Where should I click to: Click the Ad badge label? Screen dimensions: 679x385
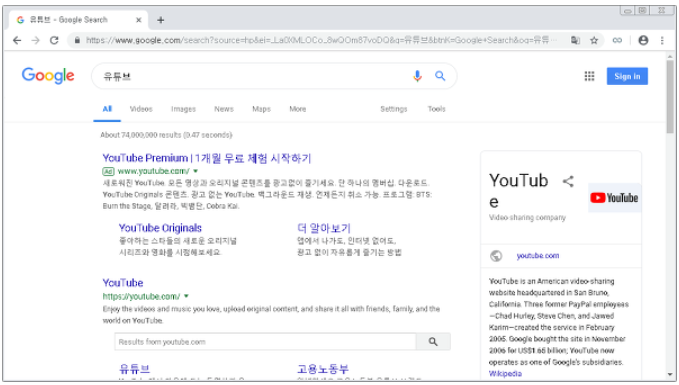tap(108, 171)
